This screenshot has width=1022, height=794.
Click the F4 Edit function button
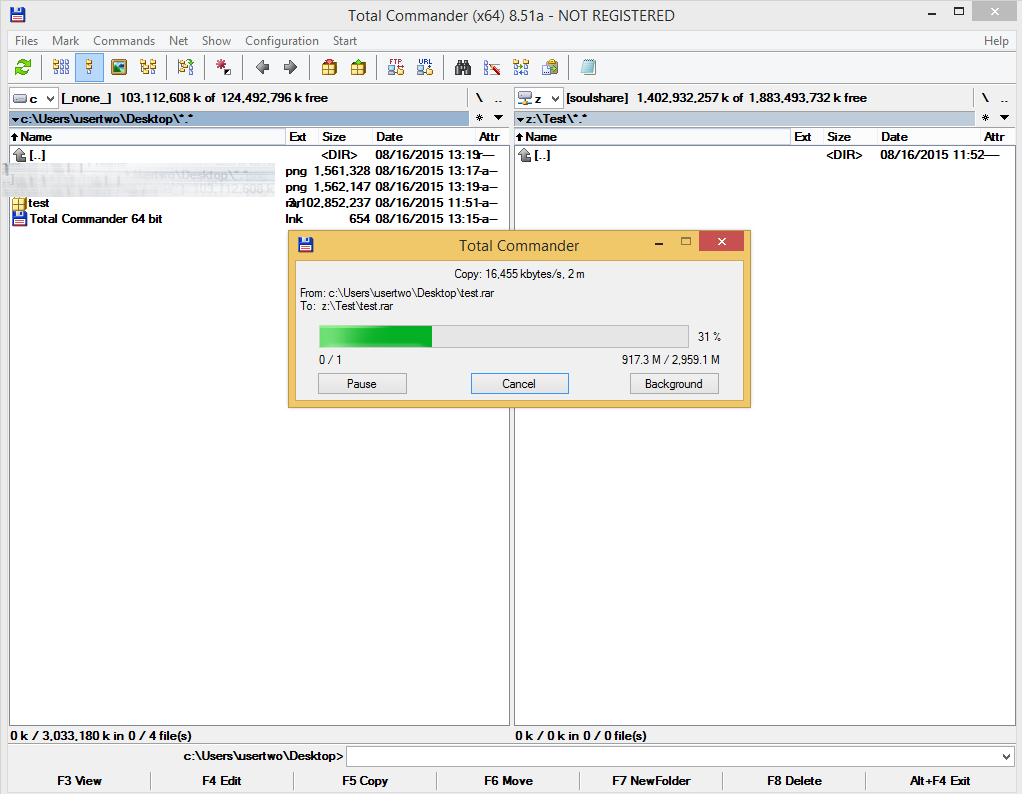coord(222,781)
